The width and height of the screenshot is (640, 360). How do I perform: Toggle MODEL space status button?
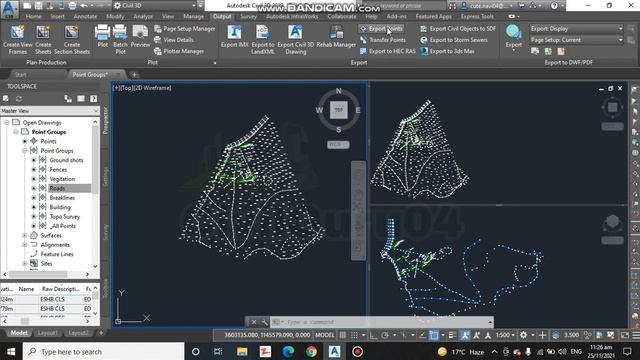click(x=325, y=335)
